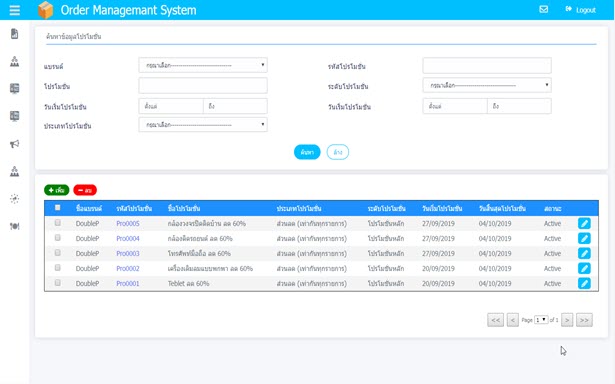Open the megaphone promotion sidebar icon
Image resolution: width=615 pixels, height=384 pixels.
point(15,144)
